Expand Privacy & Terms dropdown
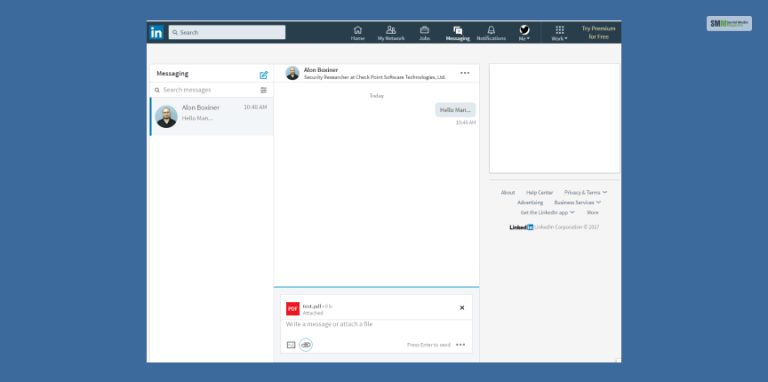 pos(585,192)
